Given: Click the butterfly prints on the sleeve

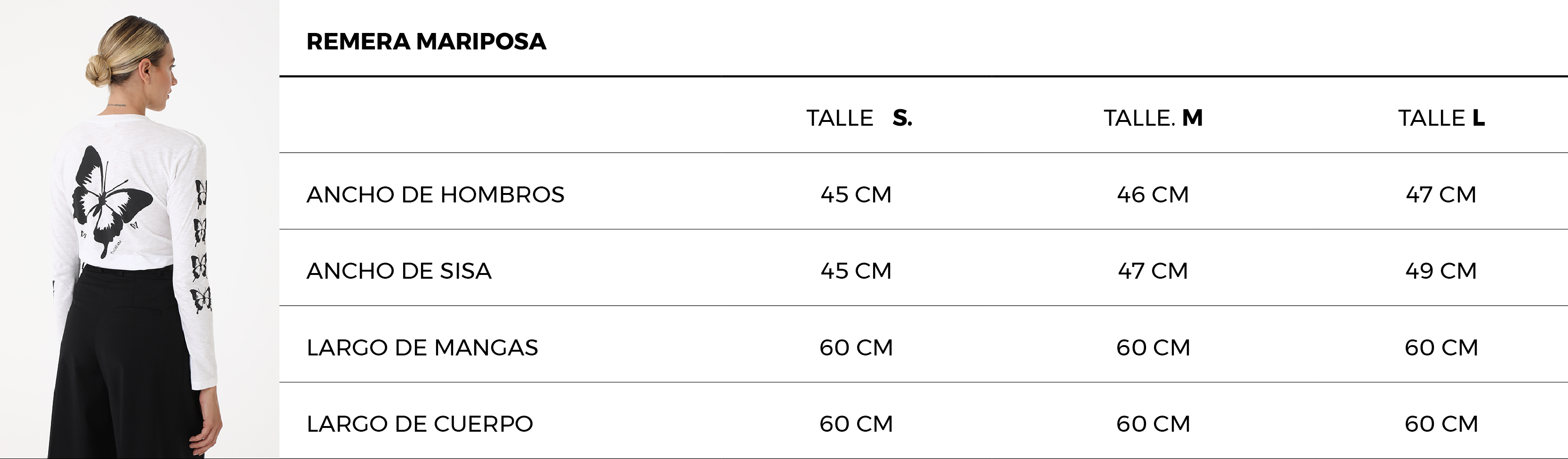Looking at the screenshot, I should [x=201, y=246].
